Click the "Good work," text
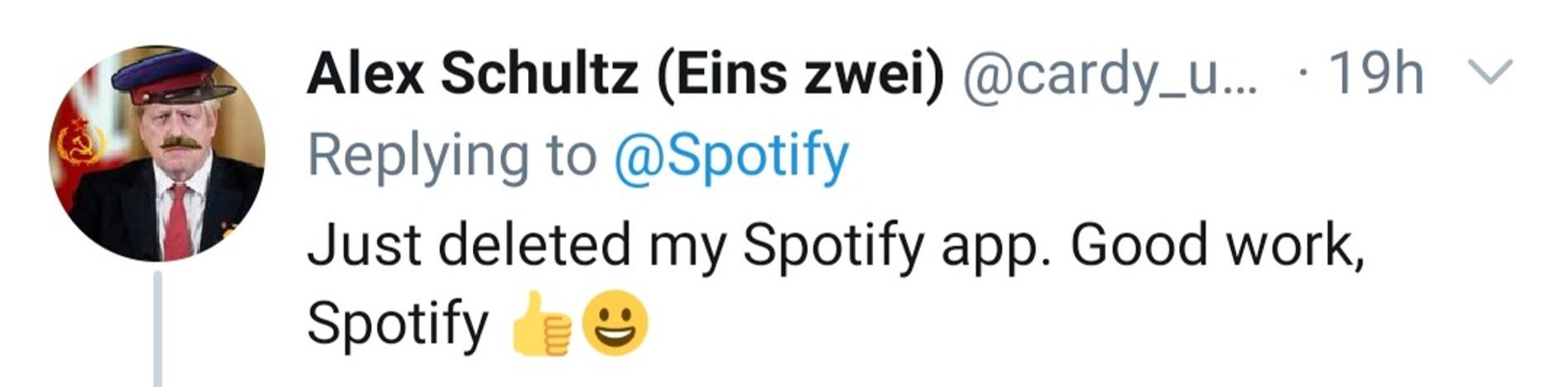This screenshot has width=1568, height=387. [1215, 246]
